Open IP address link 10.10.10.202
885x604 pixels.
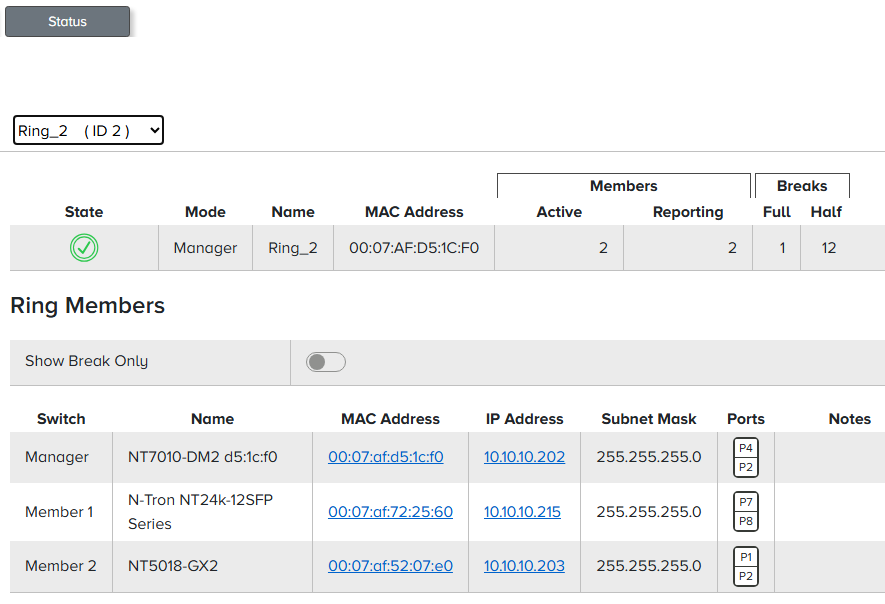[x=524, y=457]
